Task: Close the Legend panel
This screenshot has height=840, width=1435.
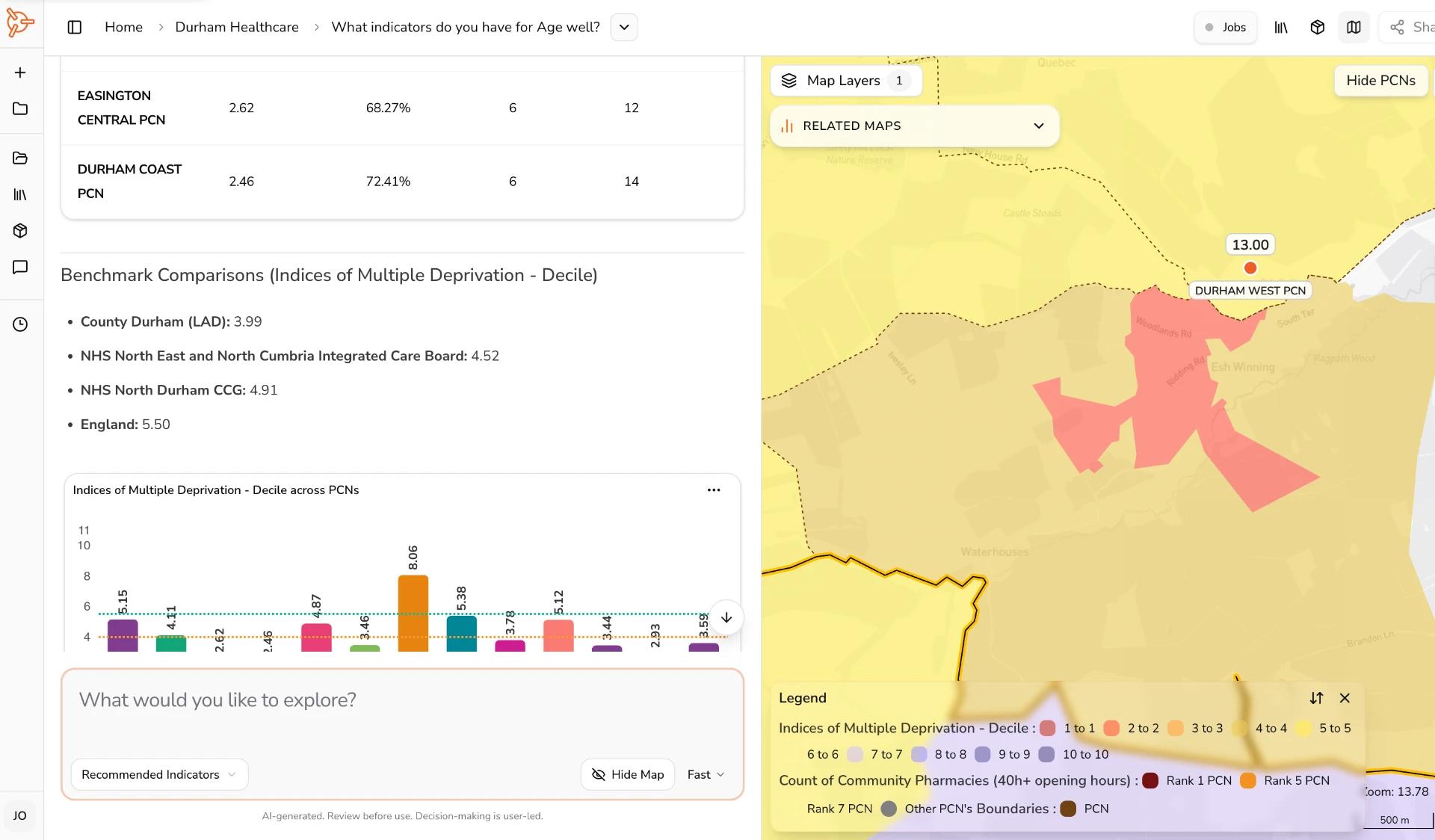Action: 1345,698
